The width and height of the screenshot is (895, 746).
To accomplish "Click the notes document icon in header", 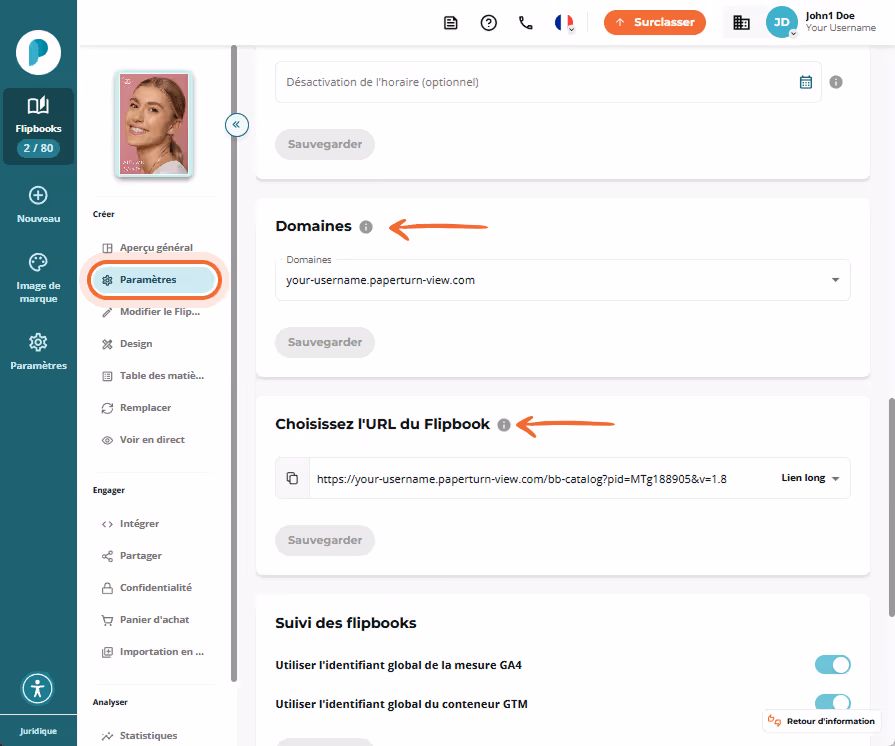I will (x=451, y=23).
